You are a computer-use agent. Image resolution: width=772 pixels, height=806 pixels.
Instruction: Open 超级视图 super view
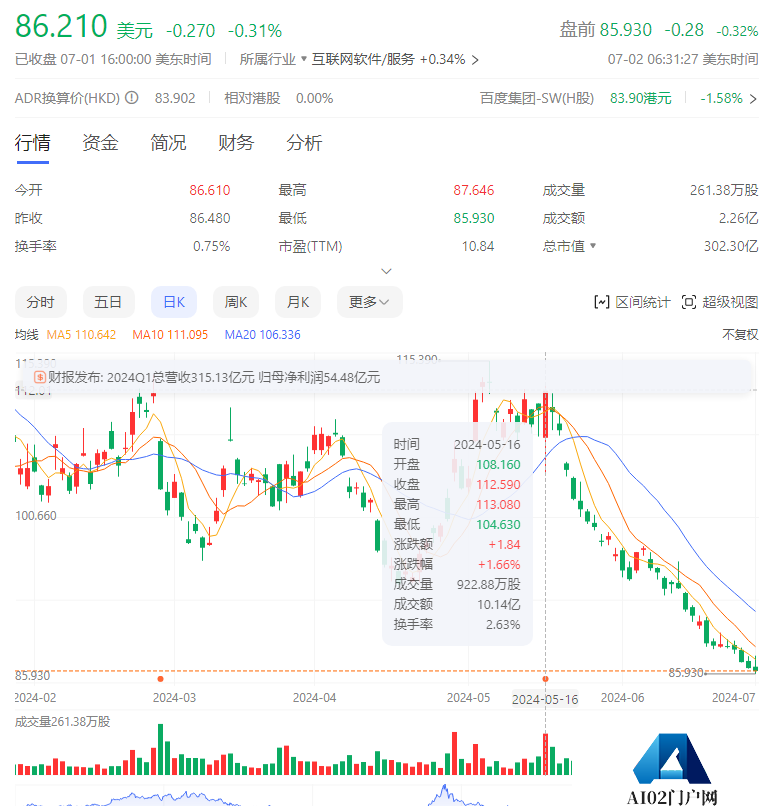tap(720, 302)
